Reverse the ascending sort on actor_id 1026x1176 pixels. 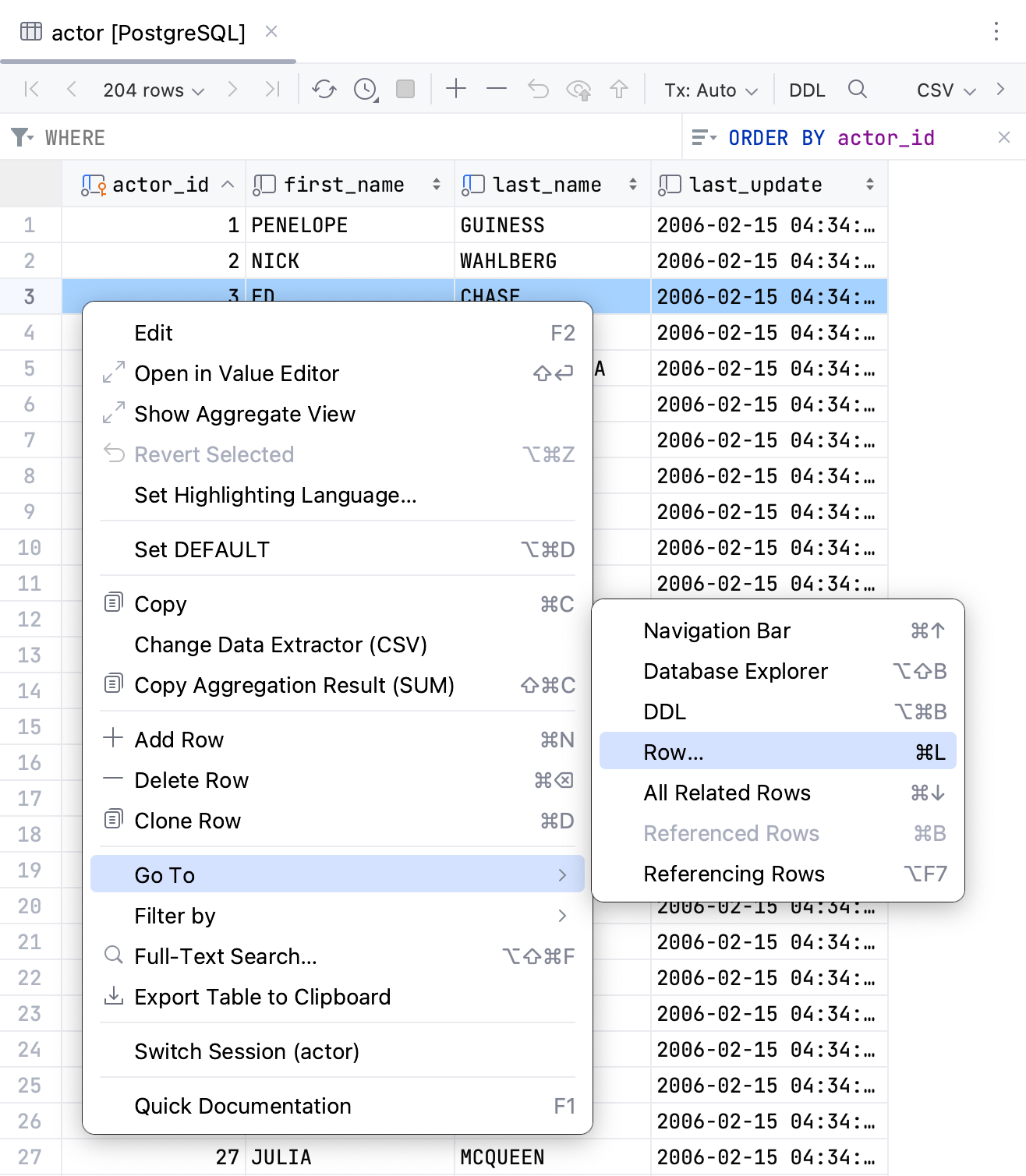point(228,184)
